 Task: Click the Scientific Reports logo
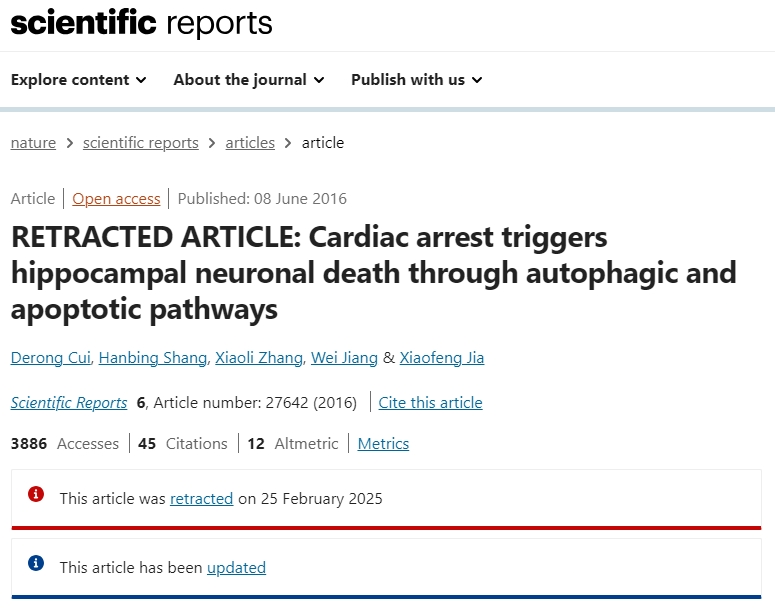[141, 23]
